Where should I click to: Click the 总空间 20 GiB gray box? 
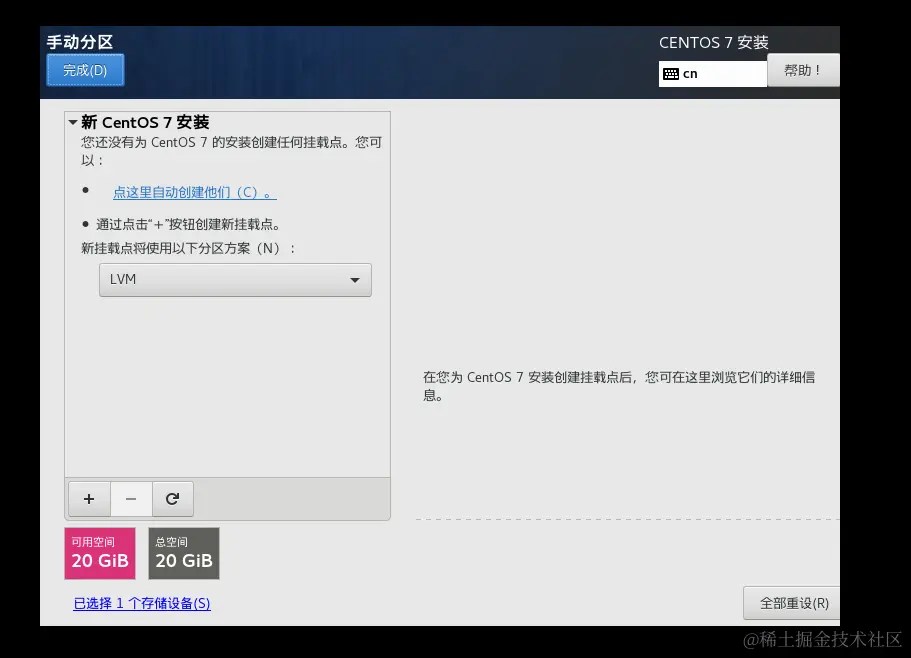coord(184,553)
